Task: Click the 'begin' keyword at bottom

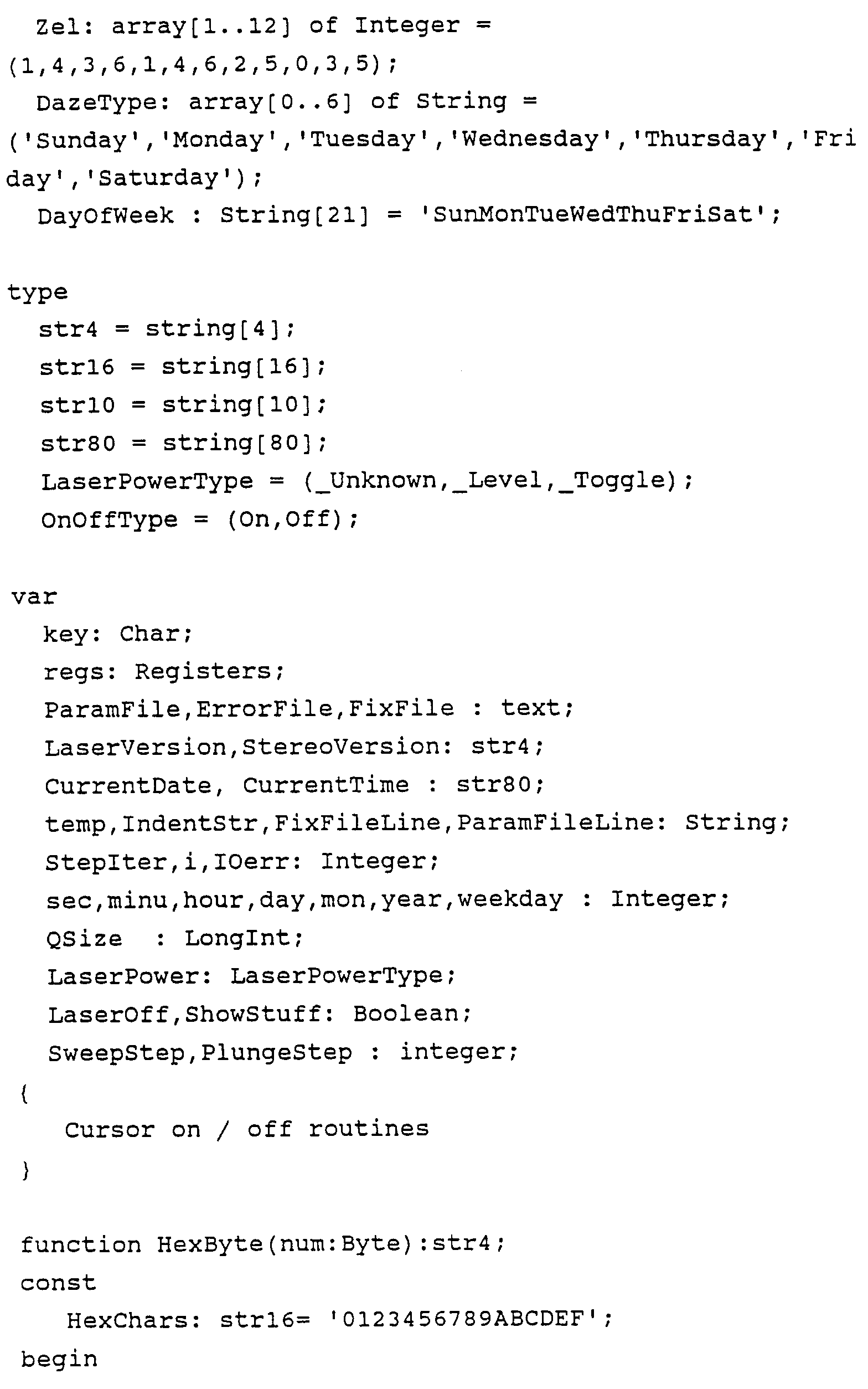Action: 59,1359
